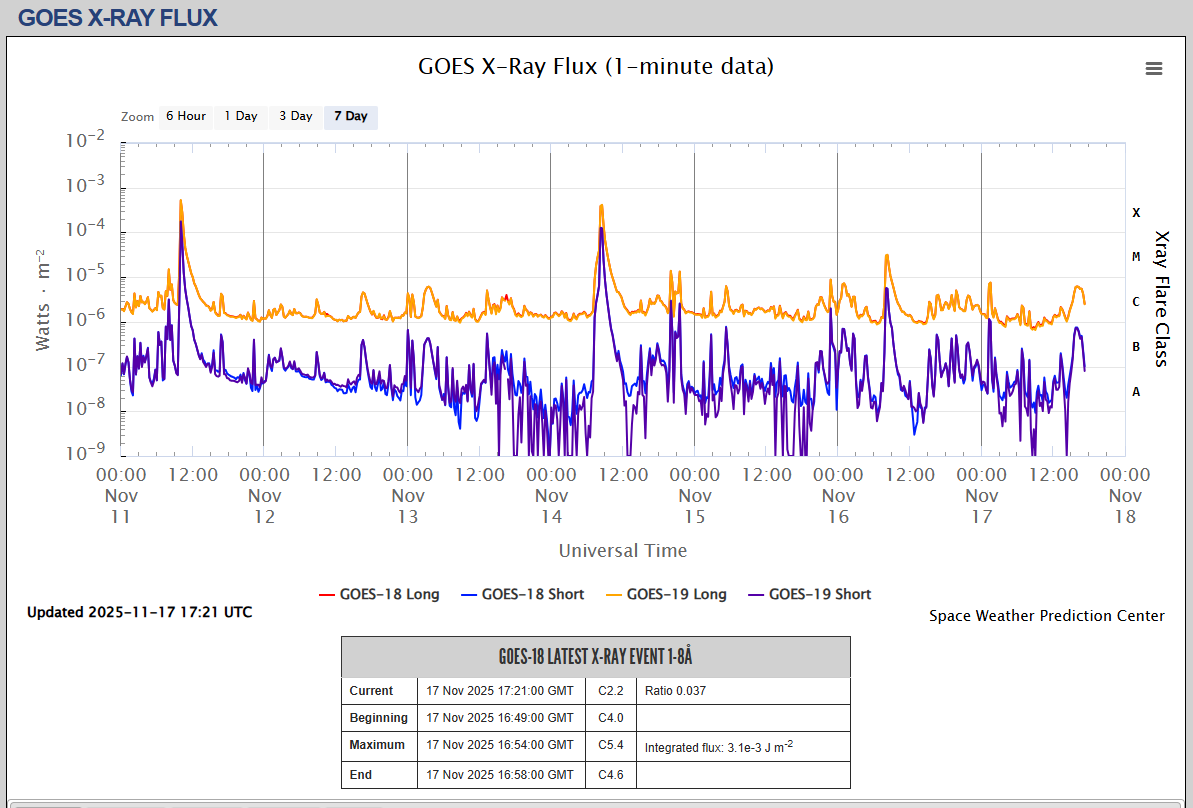Set the chart zoom to 3 Day
The width and height of the screenshot is (1193, 808).
click(x=295, y=116)
